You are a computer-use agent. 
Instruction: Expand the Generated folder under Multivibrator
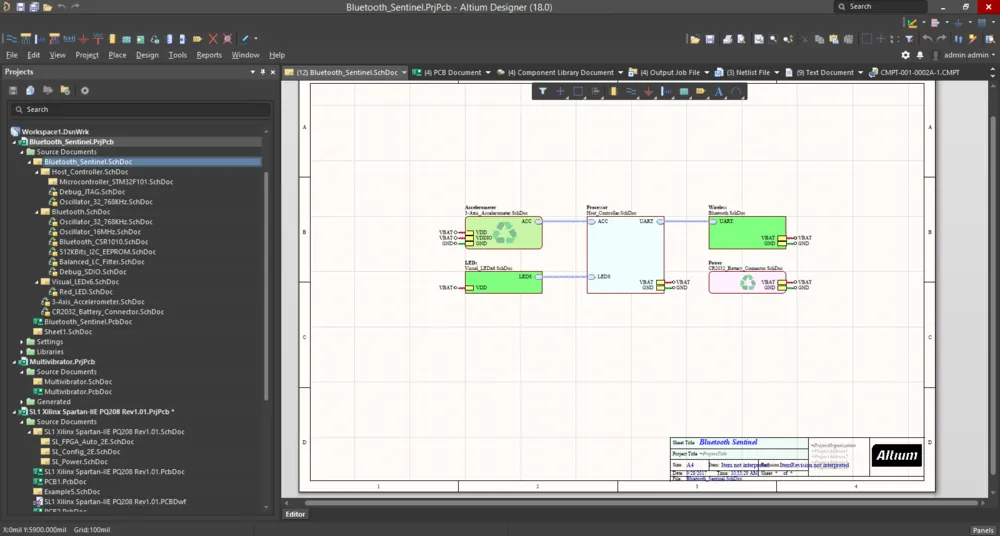pos(22,402)
